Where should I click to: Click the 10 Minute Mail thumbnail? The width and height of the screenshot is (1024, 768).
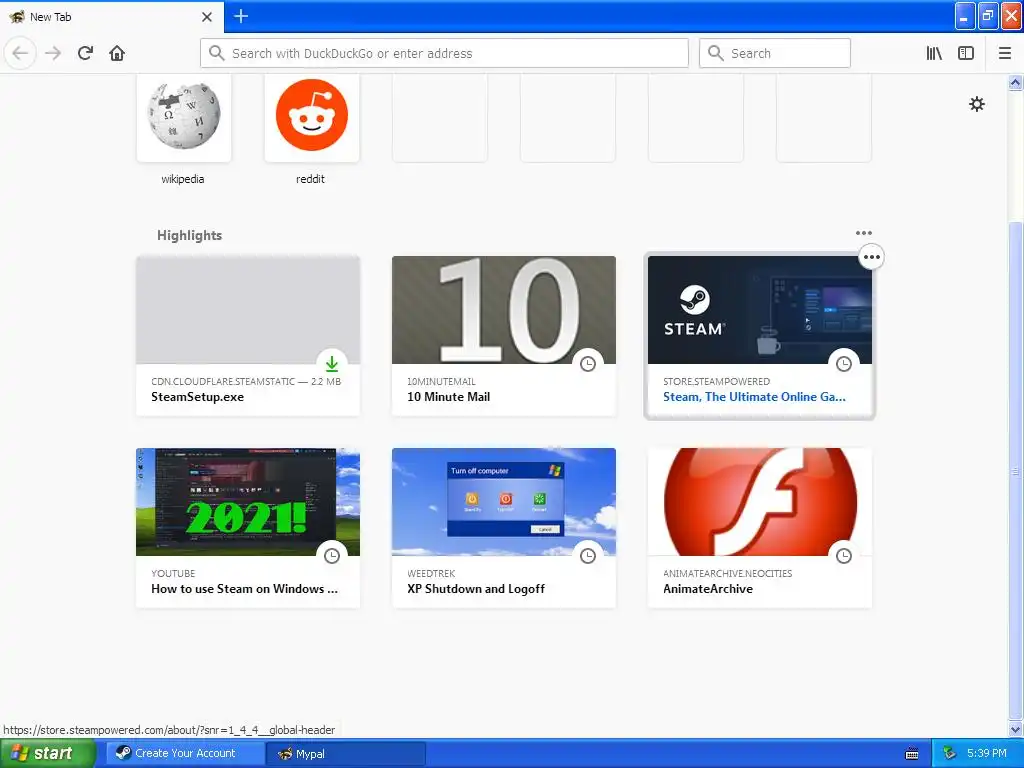tap(504, 310)
